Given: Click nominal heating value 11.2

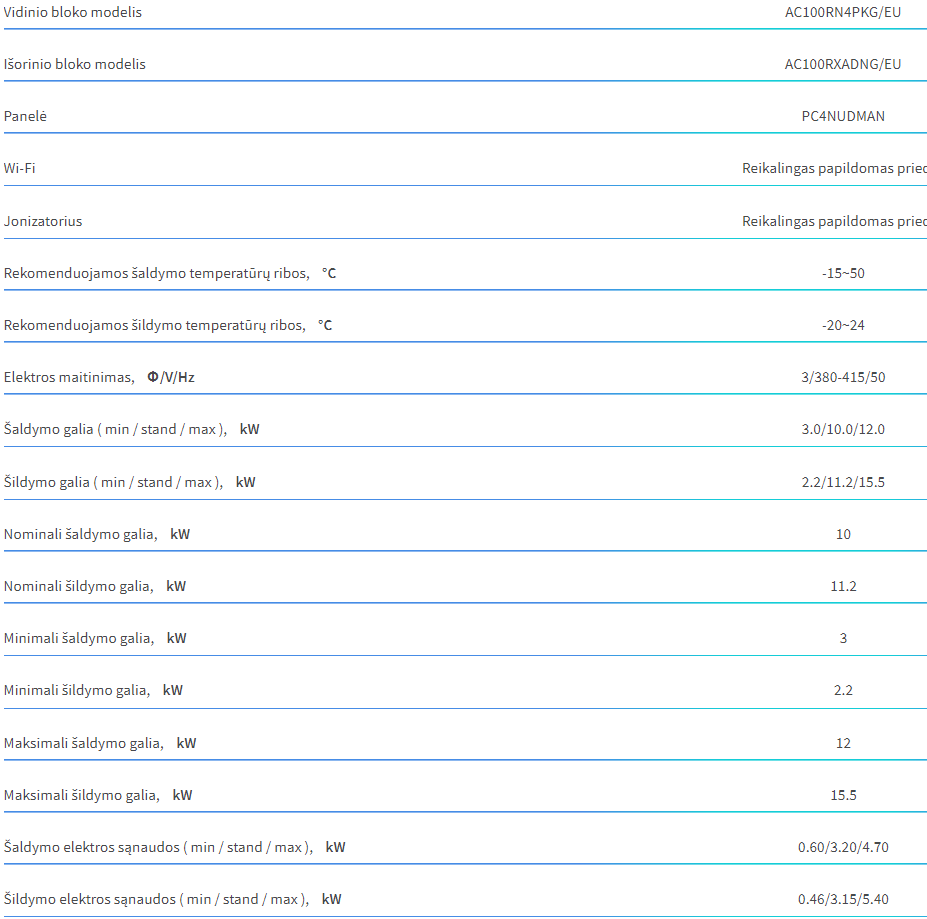Looking at the screenshot, I should pyautogui.click(x=843, y=587).
